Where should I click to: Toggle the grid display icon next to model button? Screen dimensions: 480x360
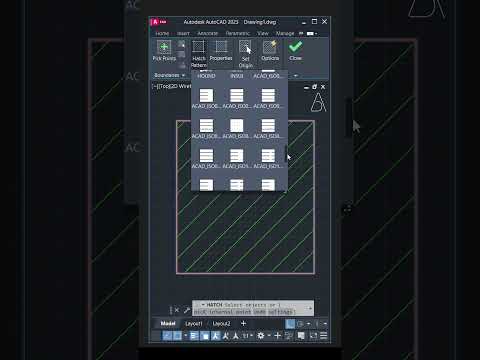coord(300,324)
